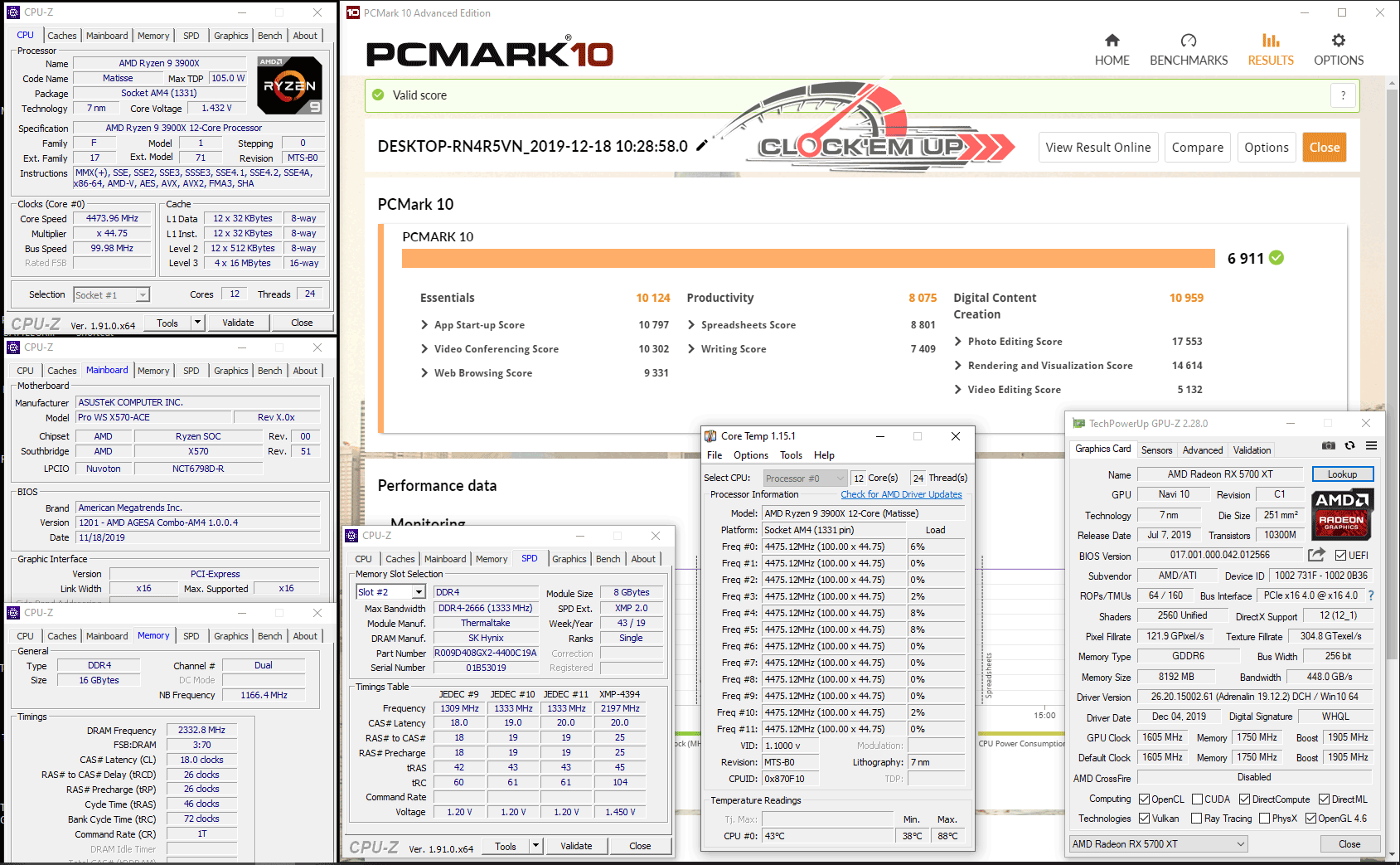Image resolution: width=1400 pixels, height=865 pixels.
Task: Click the GPU-Z screenshot camera icon
Action: click(x=1328, y=446)
